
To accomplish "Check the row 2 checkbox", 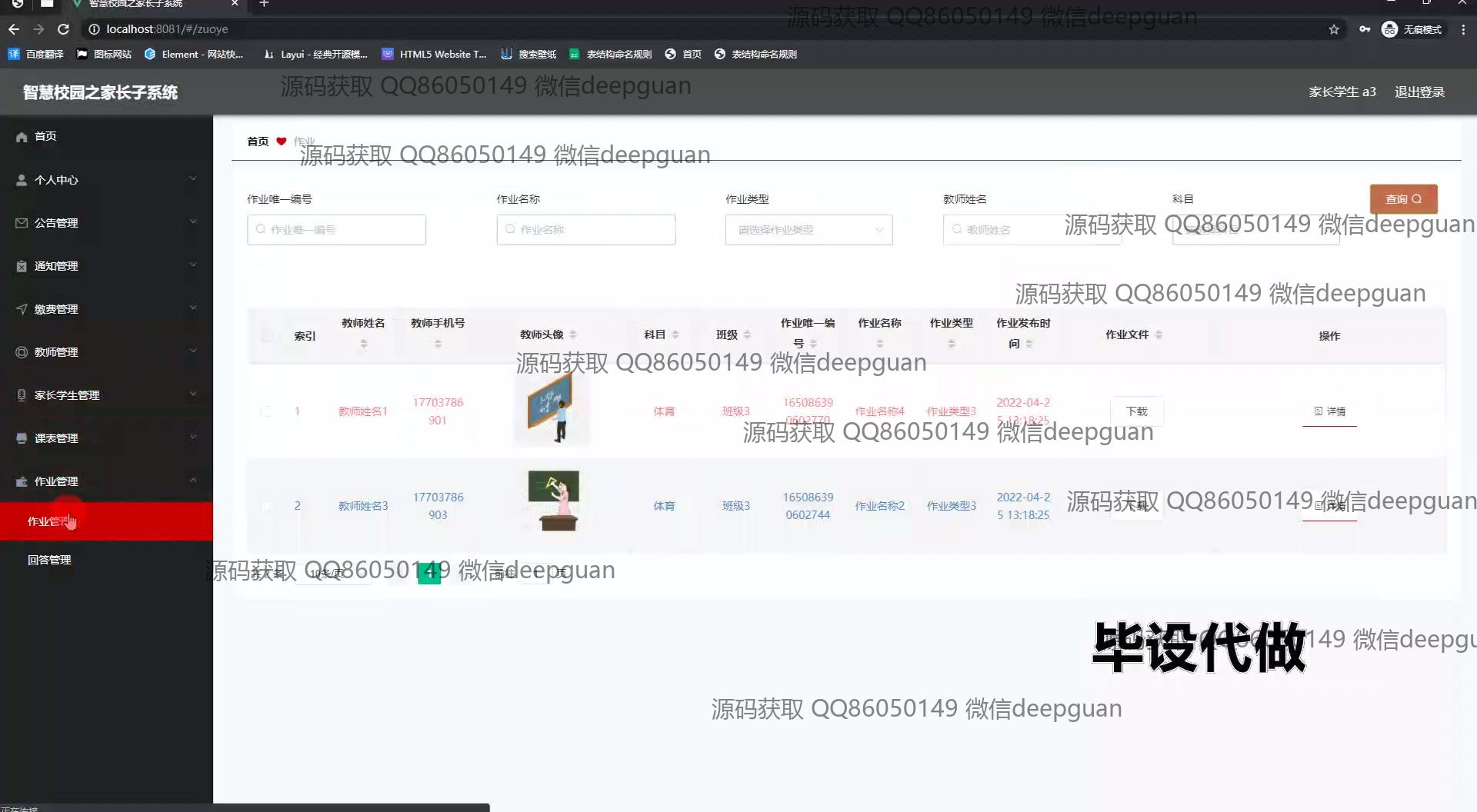I will 266,506.
